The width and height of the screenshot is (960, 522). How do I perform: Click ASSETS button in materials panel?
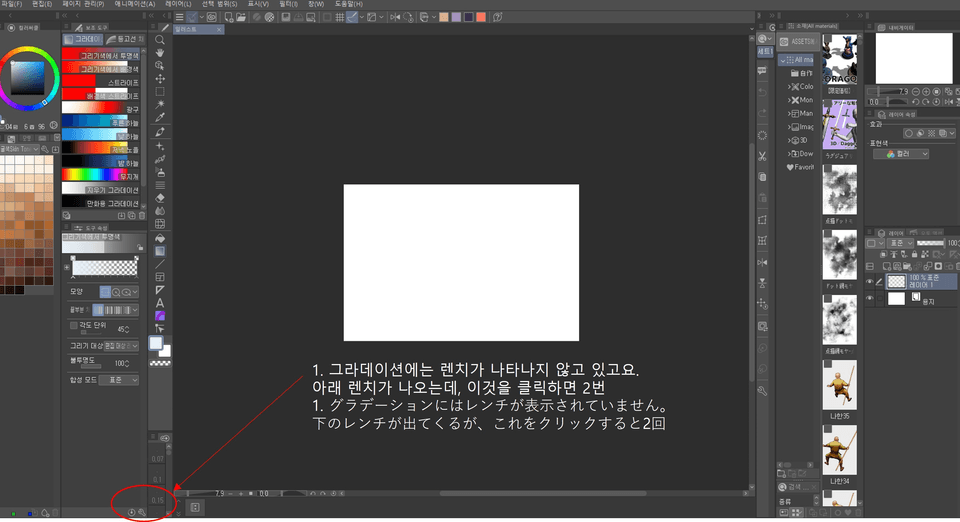[x=797, y=42]
